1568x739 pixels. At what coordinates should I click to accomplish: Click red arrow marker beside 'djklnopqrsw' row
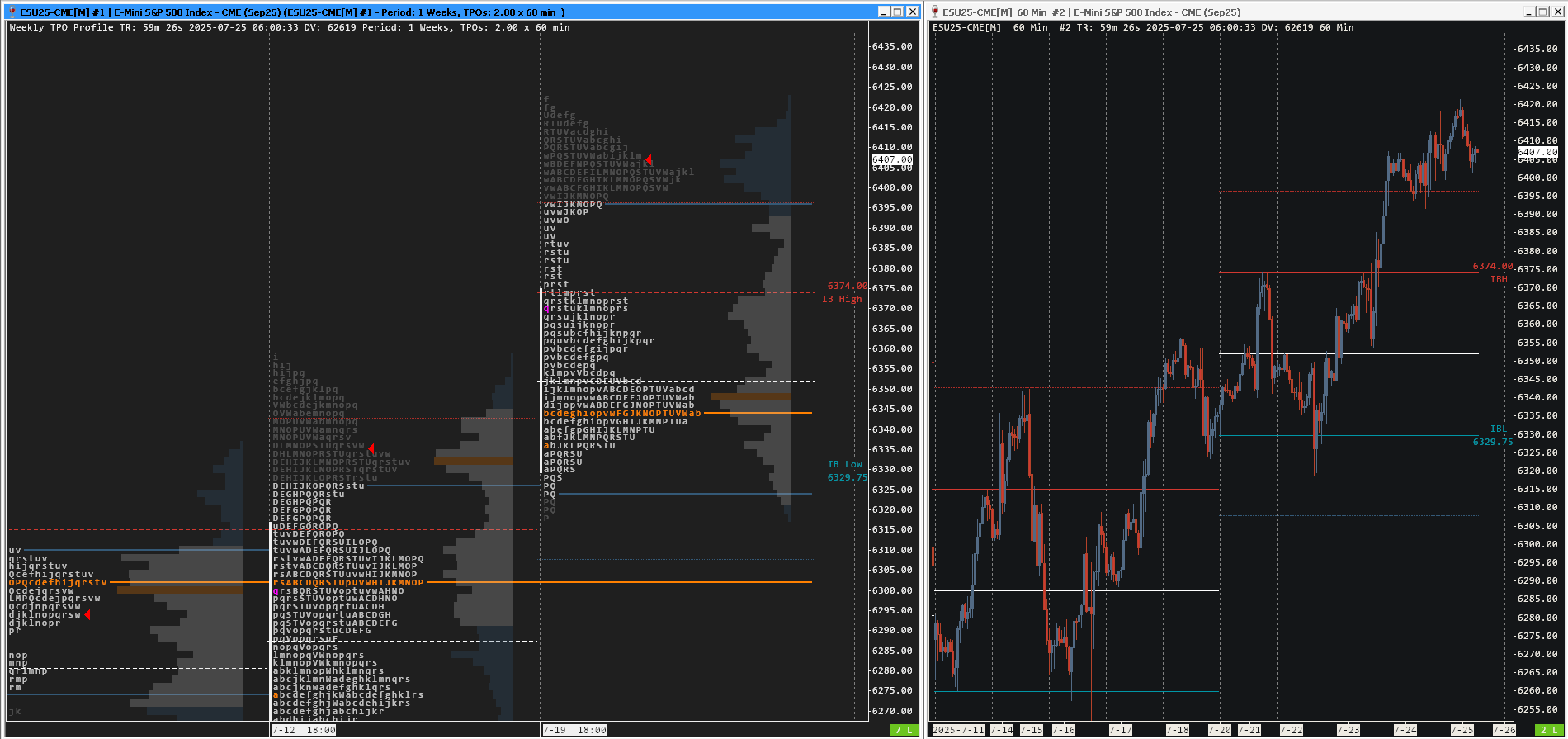(87, 614)
